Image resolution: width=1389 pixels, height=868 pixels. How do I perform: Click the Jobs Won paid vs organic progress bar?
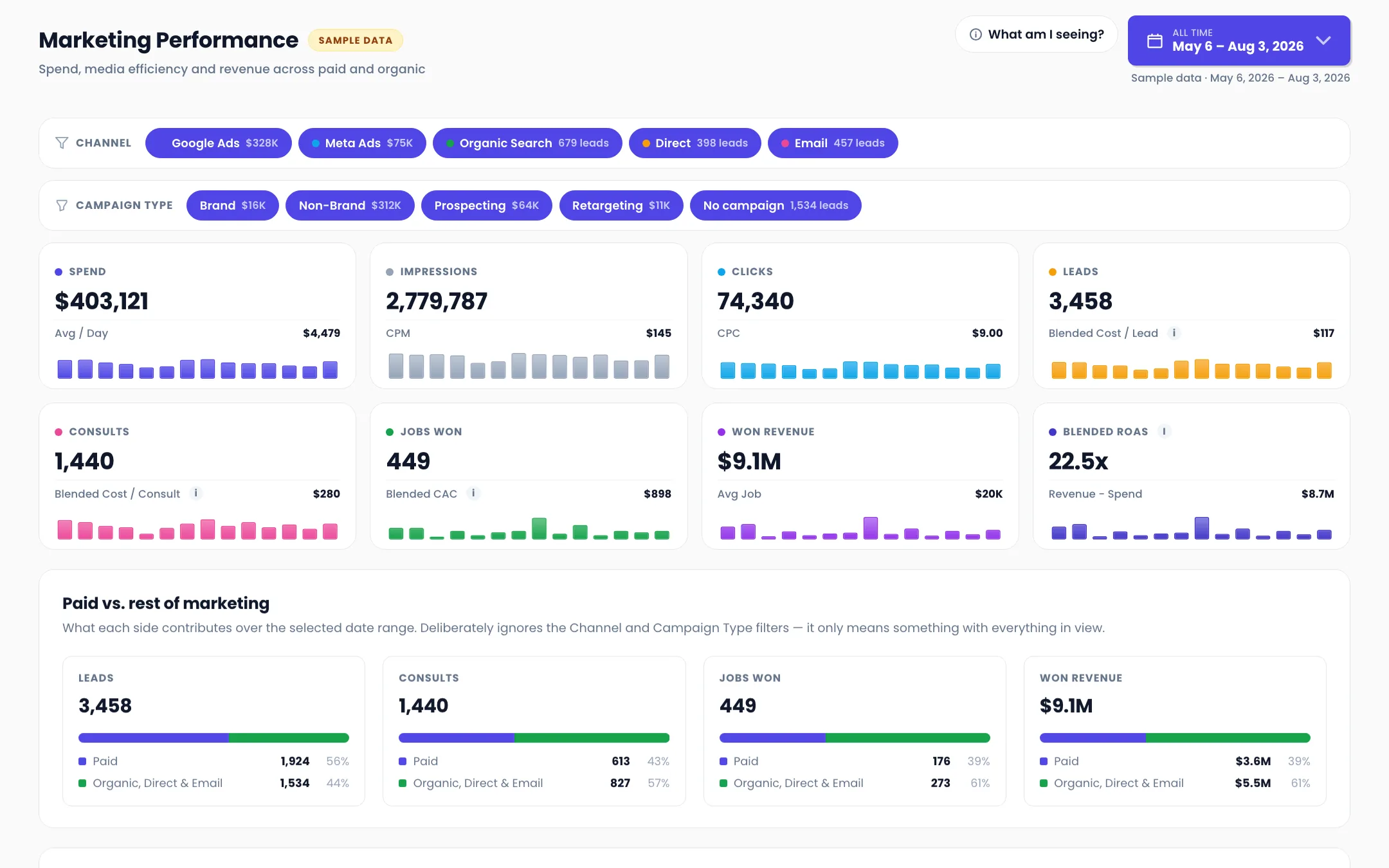(x=855, y=737)
